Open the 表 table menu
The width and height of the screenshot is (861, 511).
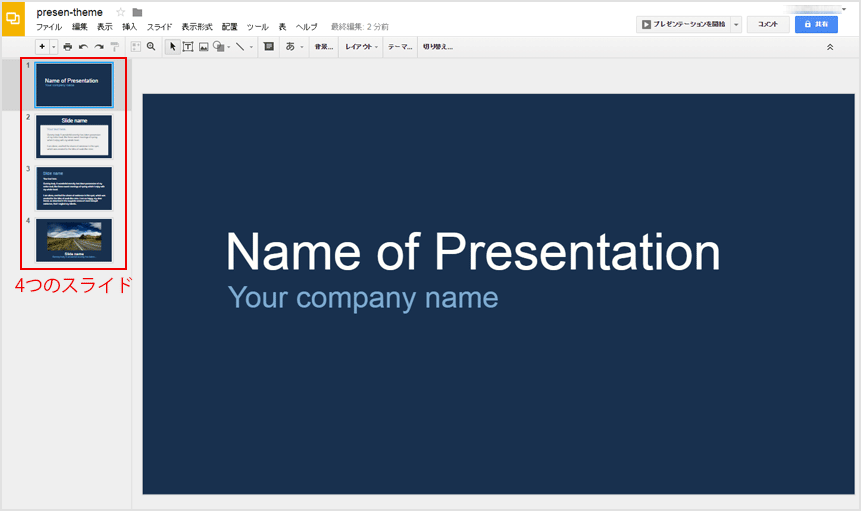282,26
